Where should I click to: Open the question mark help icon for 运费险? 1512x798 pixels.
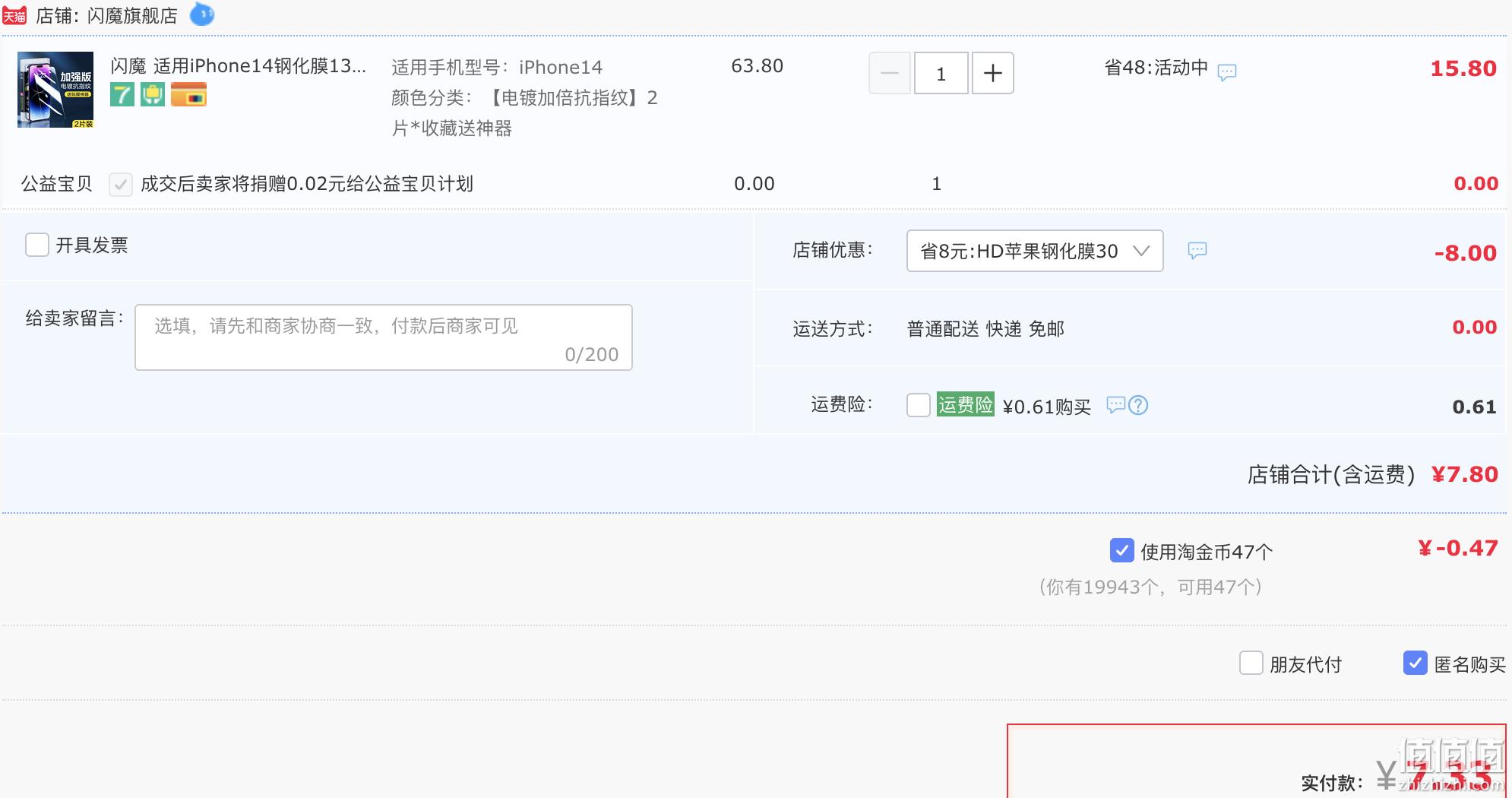1138,405
